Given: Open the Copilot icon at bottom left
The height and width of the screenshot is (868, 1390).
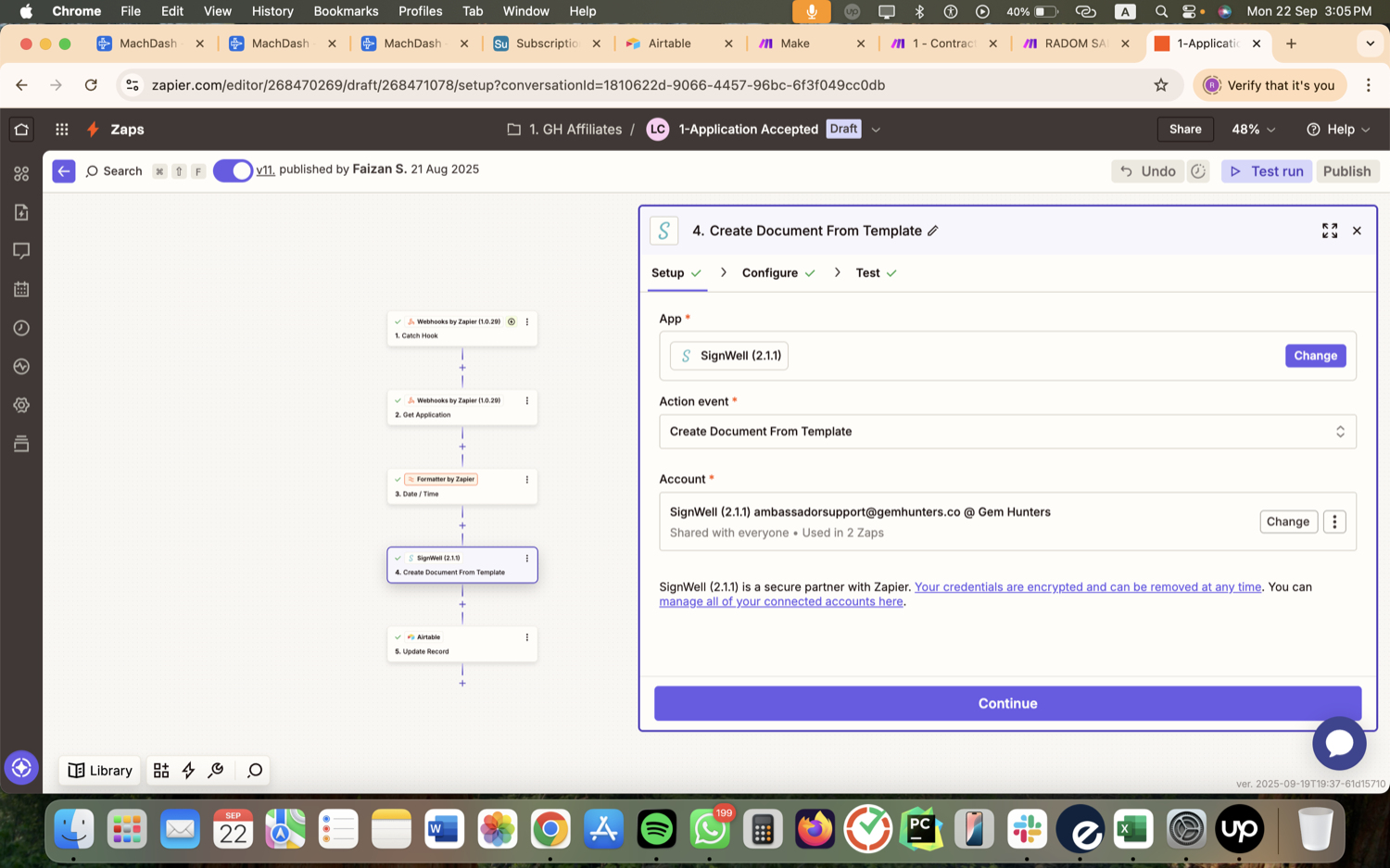Looking at the screenshot, I should pyautogui.click(x=21, y=768).
